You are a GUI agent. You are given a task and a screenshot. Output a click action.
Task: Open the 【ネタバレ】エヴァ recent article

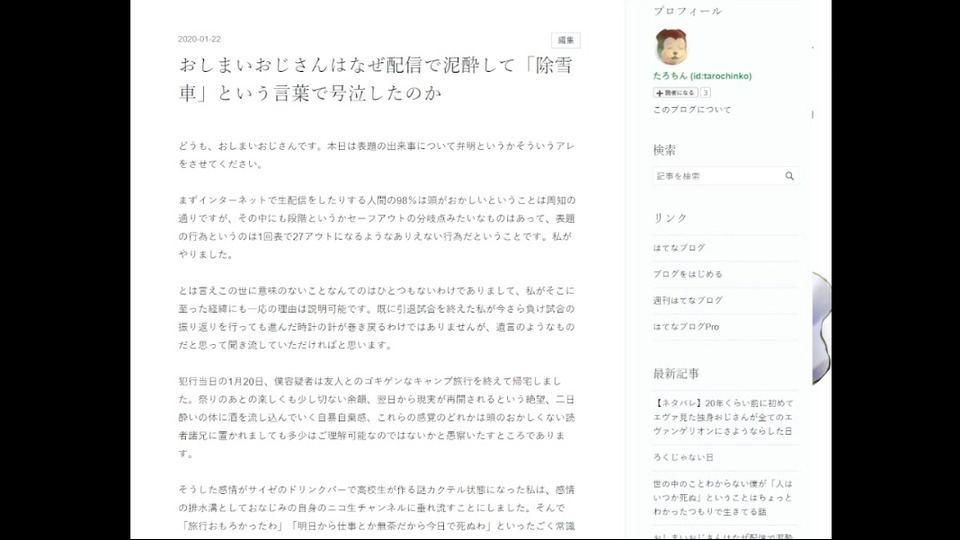click(x=723, y=417)
